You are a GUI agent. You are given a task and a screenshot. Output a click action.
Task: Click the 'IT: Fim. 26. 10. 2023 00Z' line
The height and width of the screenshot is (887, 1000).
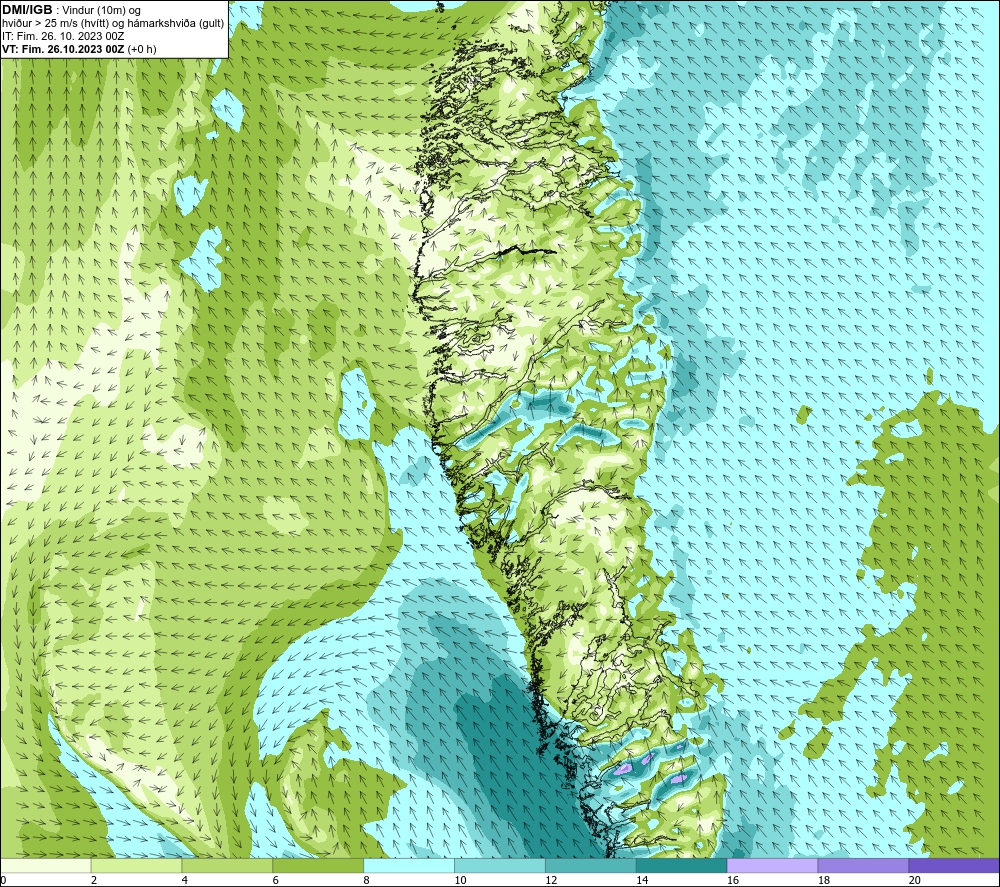(62, 36)
